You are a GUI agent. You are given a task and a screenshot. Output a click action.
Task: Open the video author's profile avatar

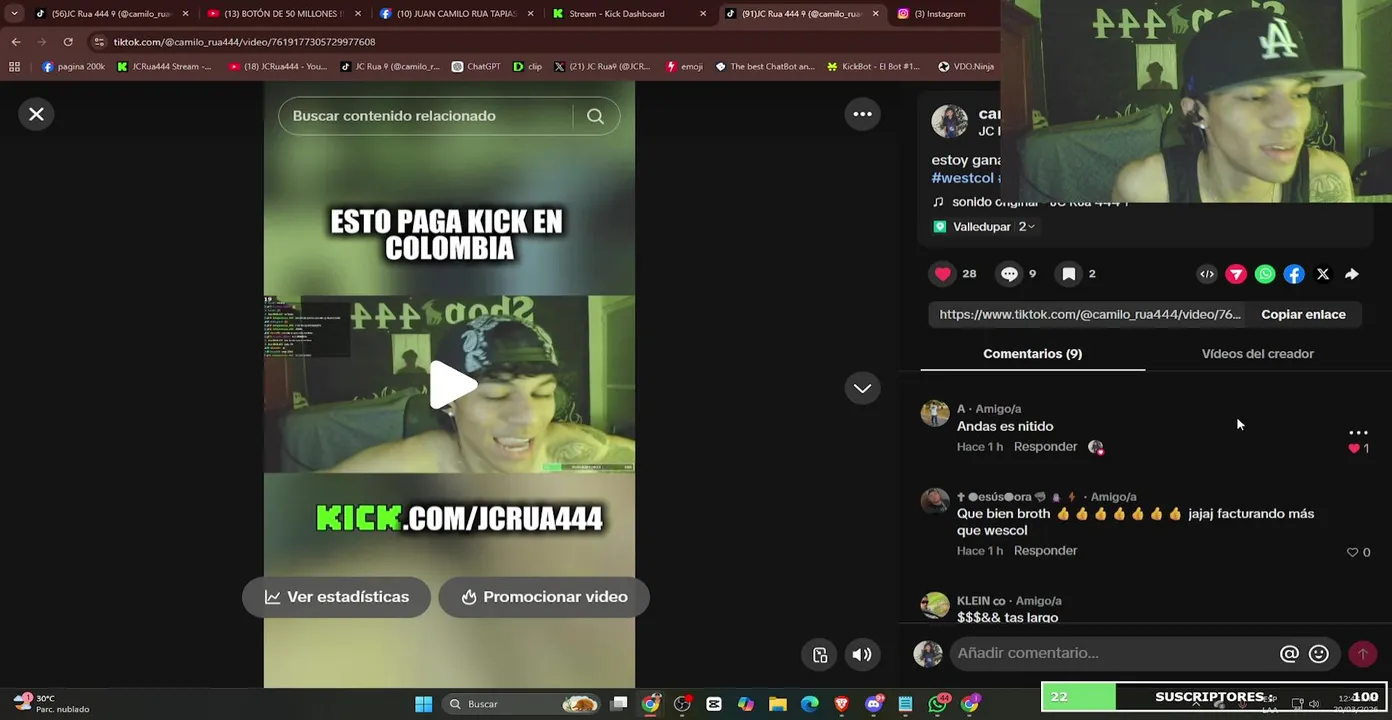pos(949,121)
